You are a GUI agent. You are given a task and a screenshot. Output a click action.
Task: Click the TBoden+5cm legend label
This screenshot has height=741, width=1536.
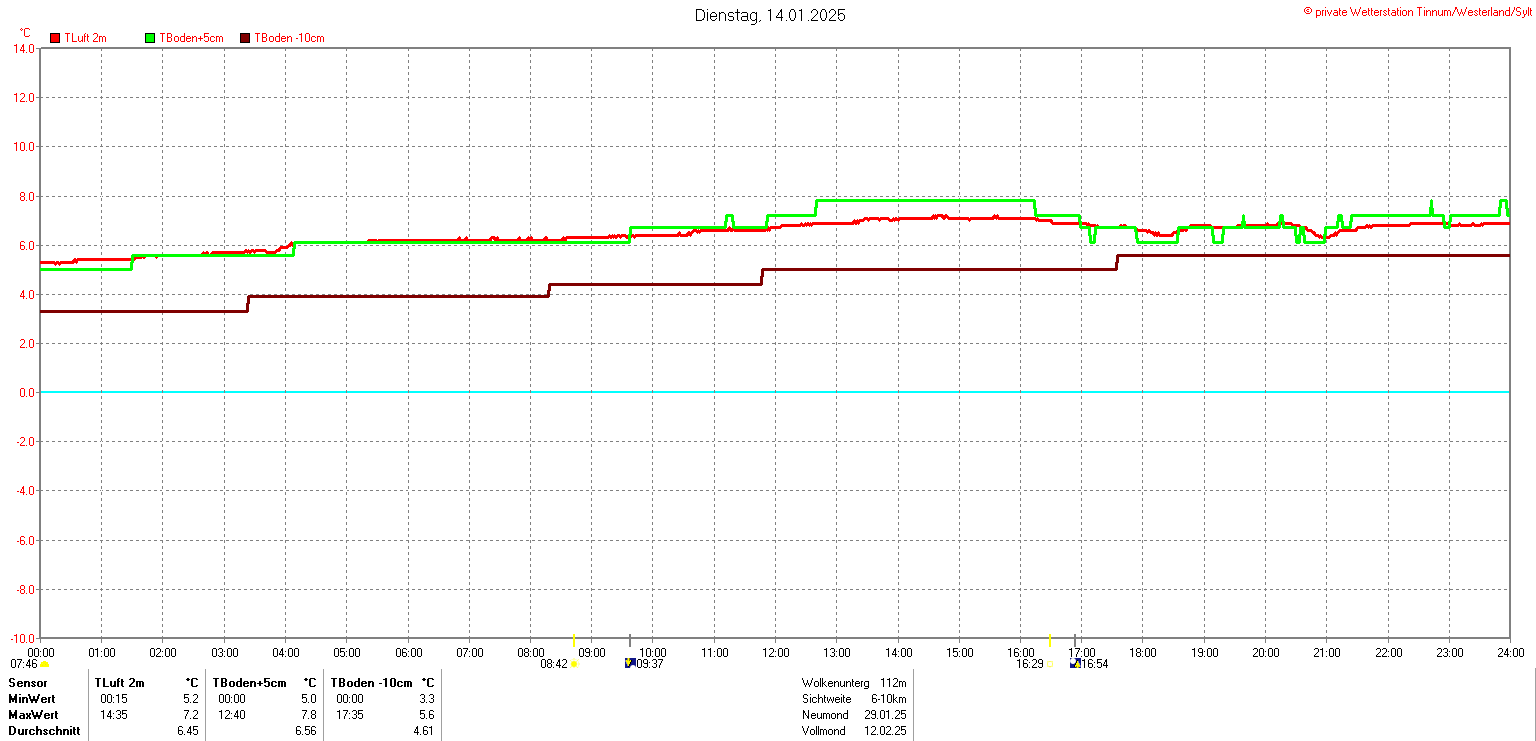click(x=189, y=38)
